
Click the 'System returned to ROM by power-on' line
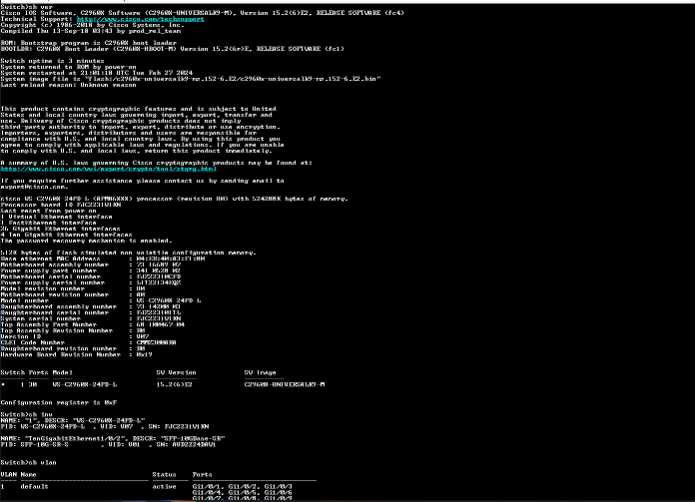68,67
